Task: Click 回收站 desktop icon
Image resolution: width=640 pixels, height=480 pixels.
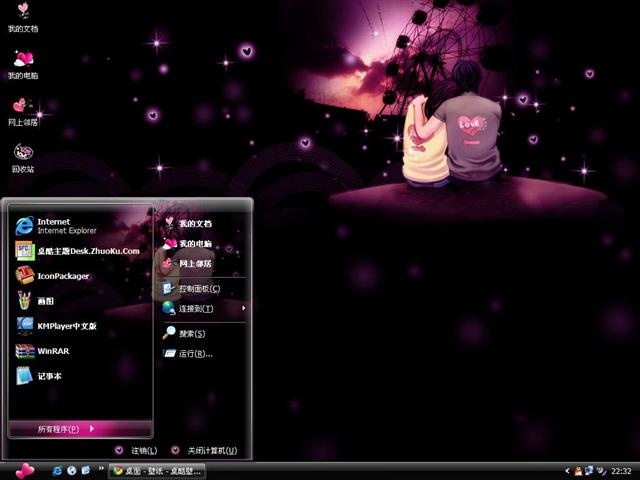Action: (x=23, y=158)
